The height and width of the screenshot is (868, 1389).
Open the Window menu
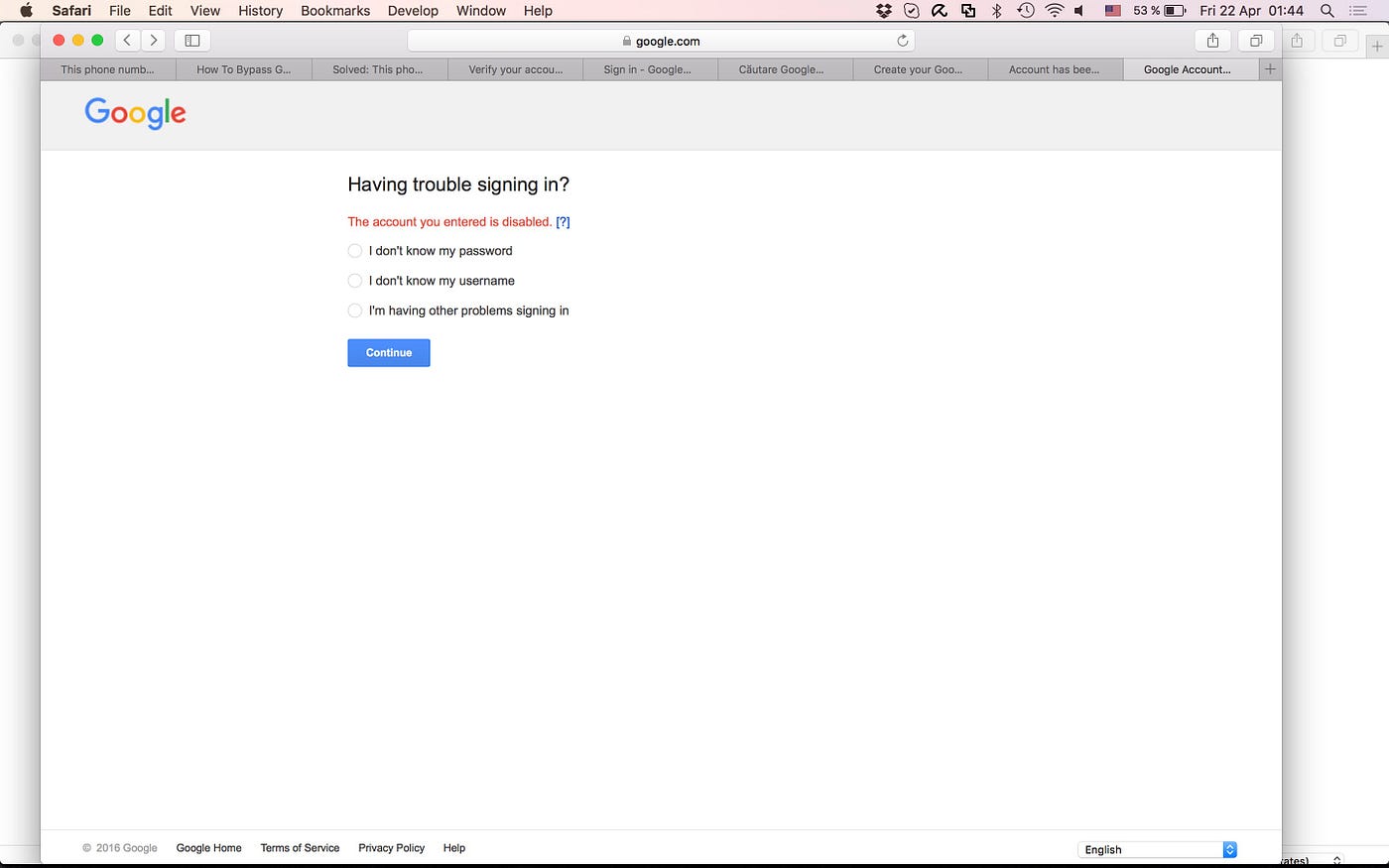[481, 11]
